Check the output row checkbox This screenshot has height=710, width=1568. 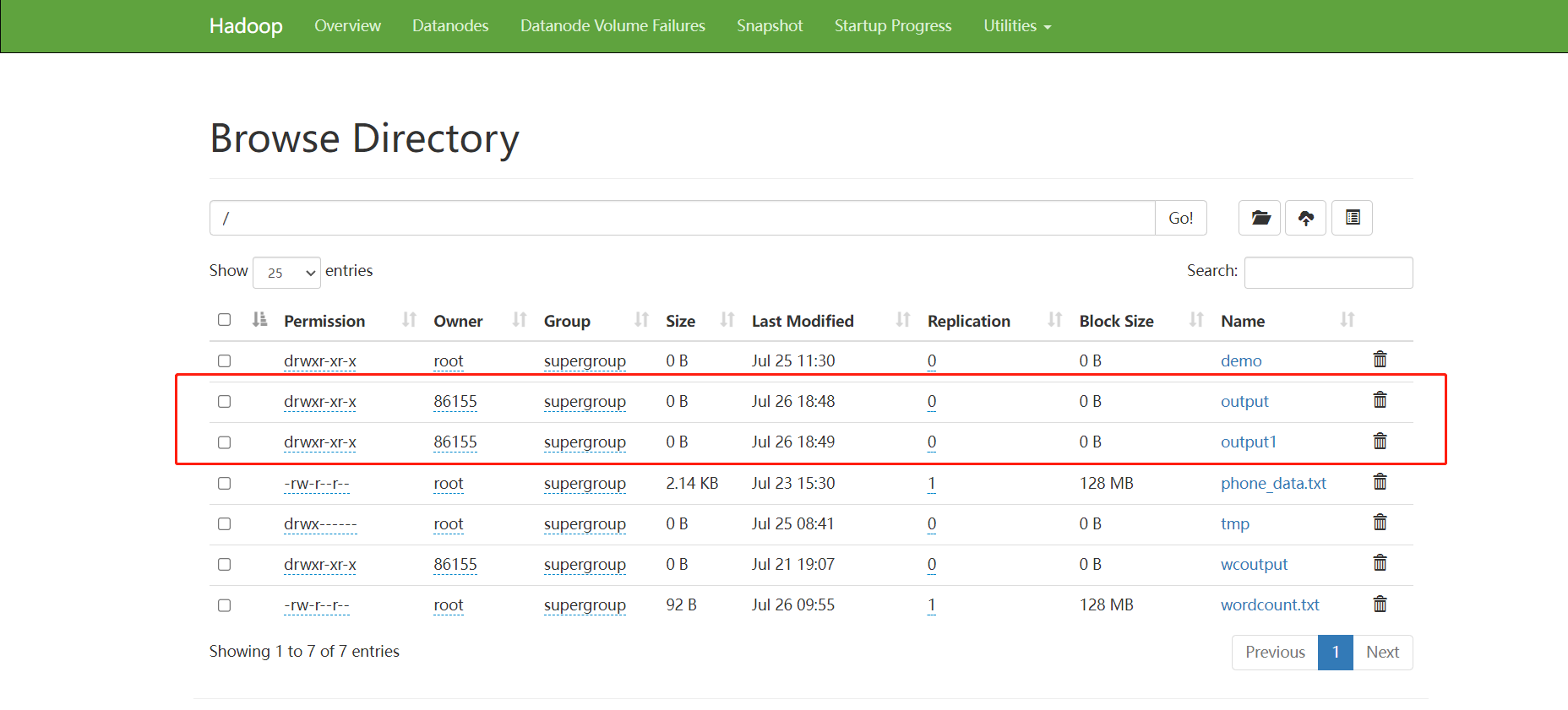(x=224, y=401)
